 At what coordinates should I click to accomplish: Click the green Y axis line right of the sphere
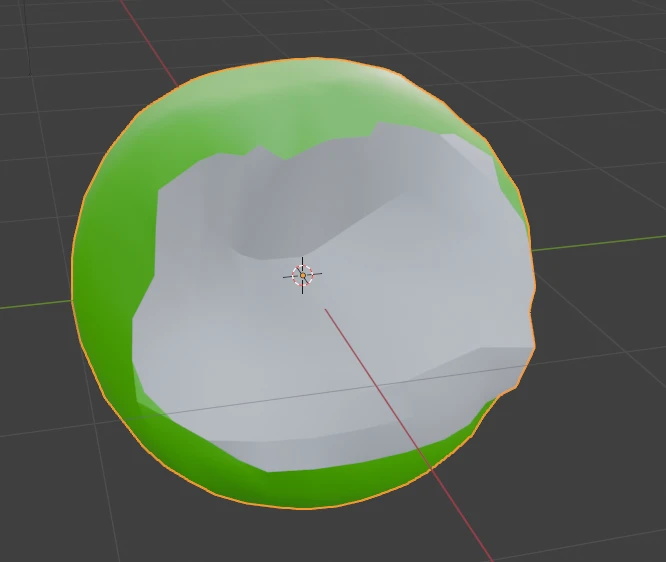coord(600,243)
